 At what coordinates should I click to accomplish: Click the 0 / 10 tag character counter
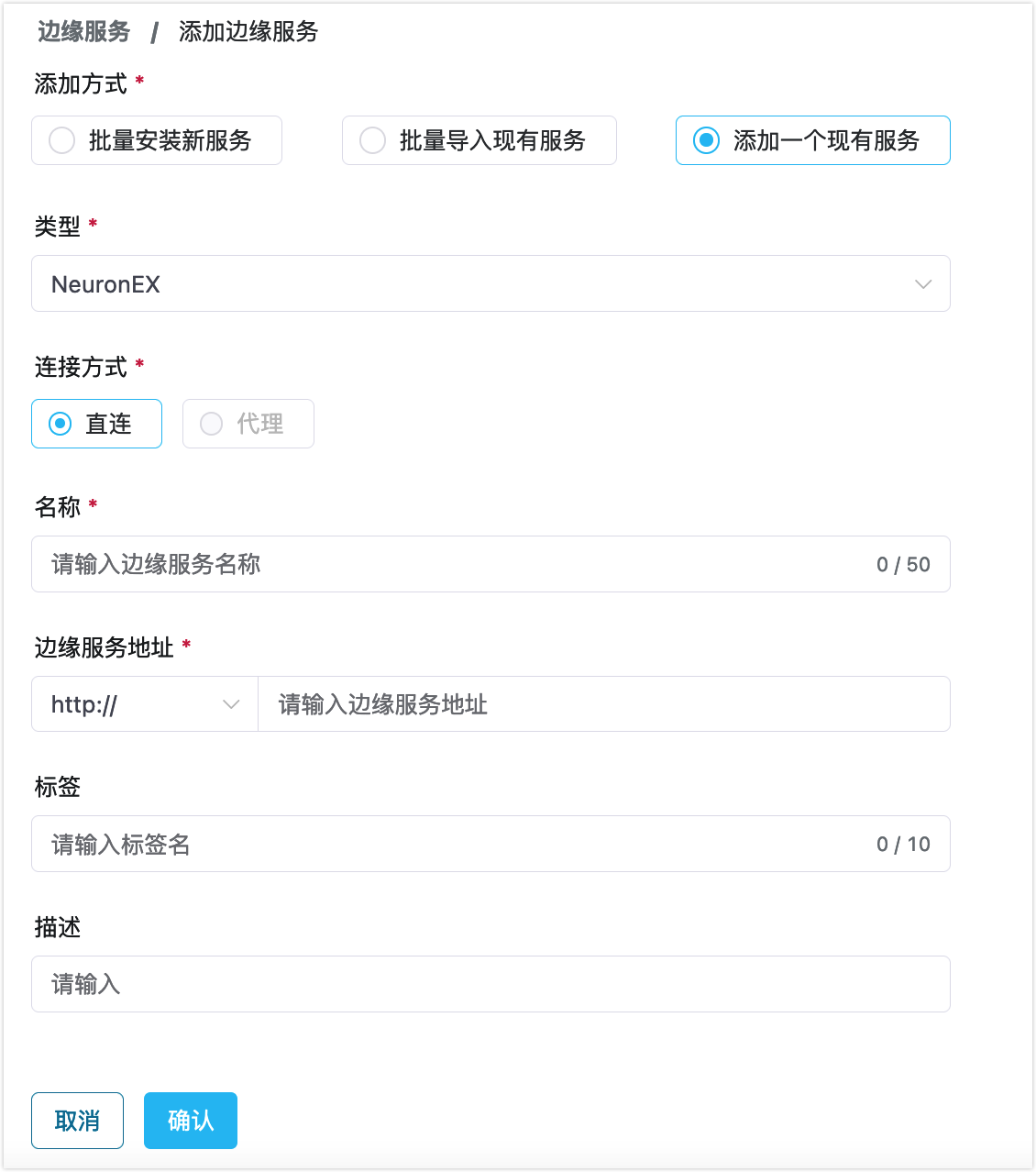point(903,845)
